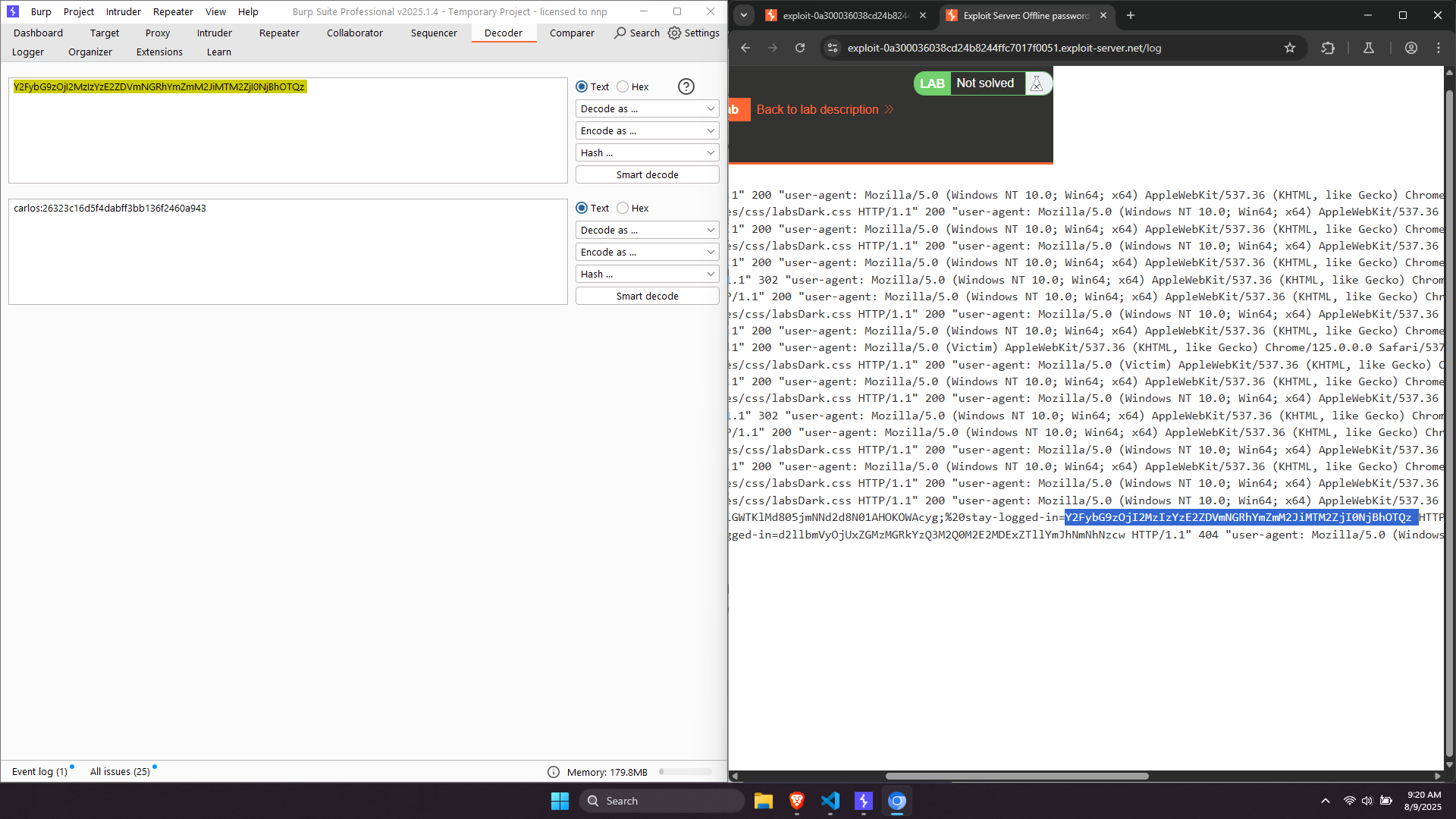This screenshot has height=819, width=1456.
Task: Open the Extensions tab
Action: [159, 52]
